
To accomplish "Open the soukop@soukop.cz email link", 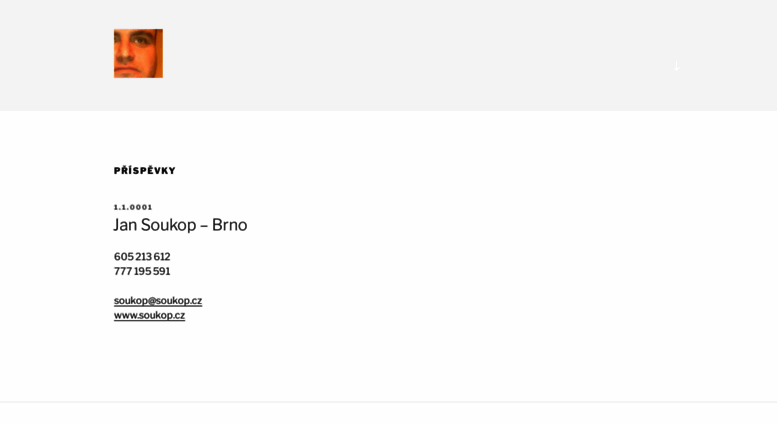I will click(158, 301).
